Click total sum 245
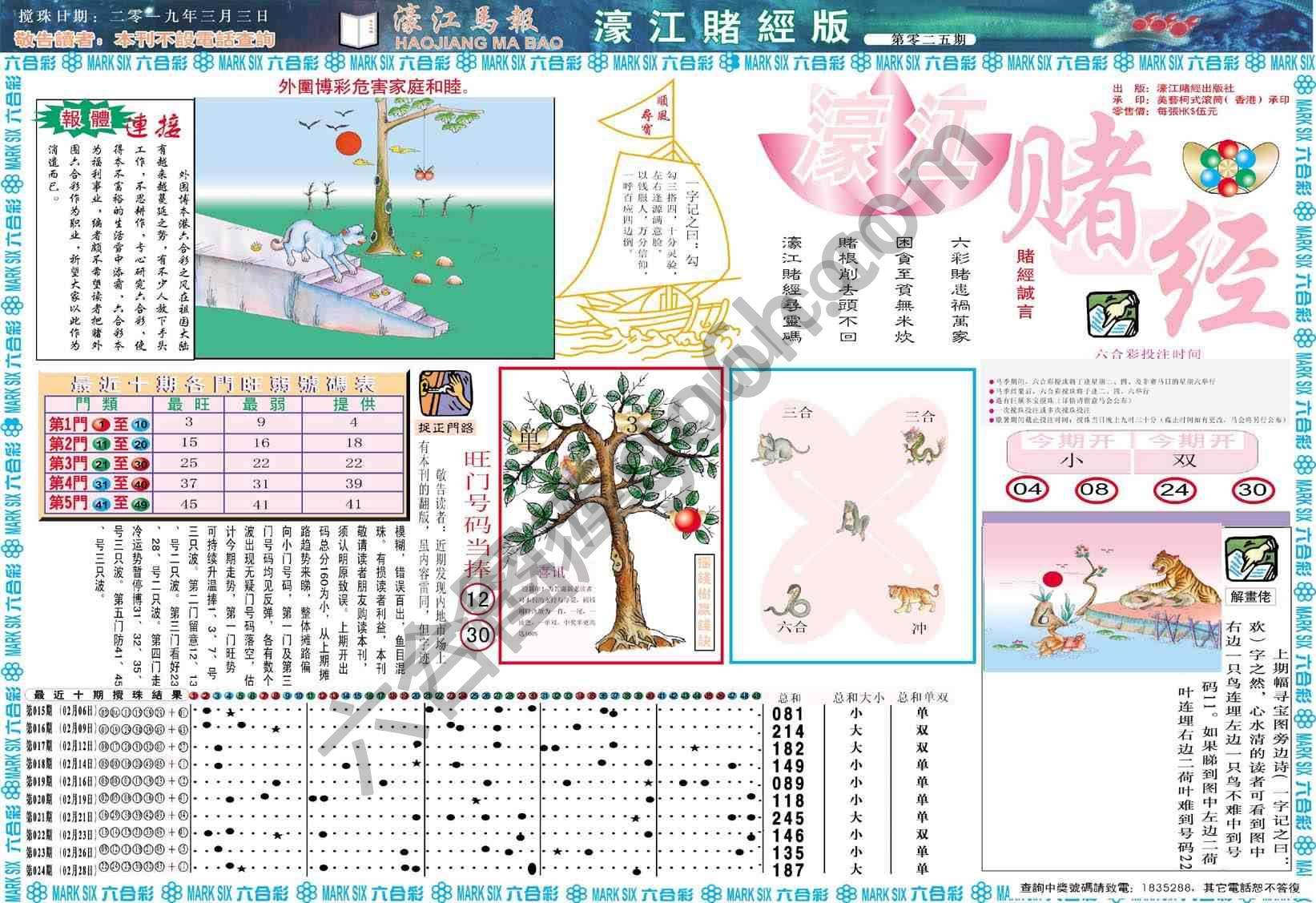Viewport: 1316px width, 903px height. click(x=788, y=817)
